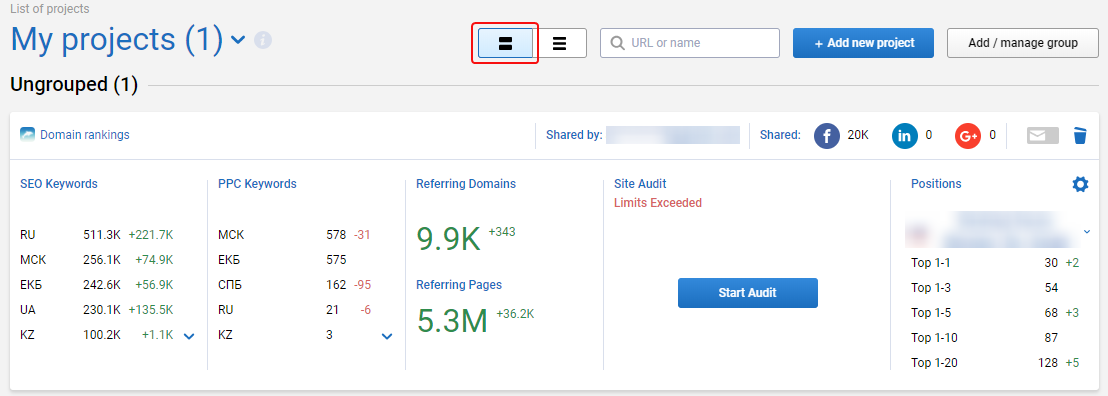Open the PPC Keywords section link
1108x396 pixels.
point(257,184)
